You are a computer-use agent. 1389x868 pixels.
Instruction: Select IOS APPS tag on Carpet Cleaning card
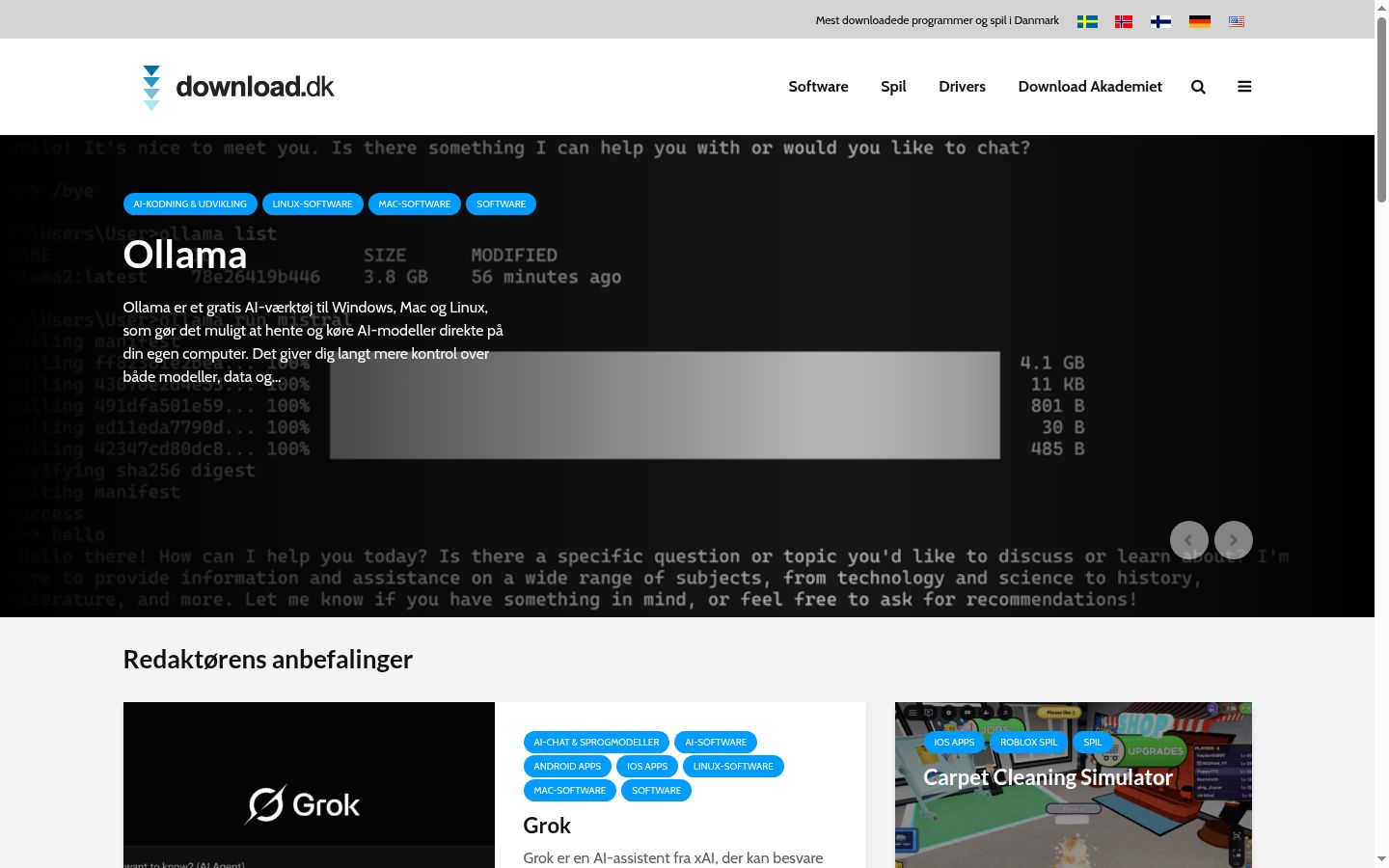954,743
